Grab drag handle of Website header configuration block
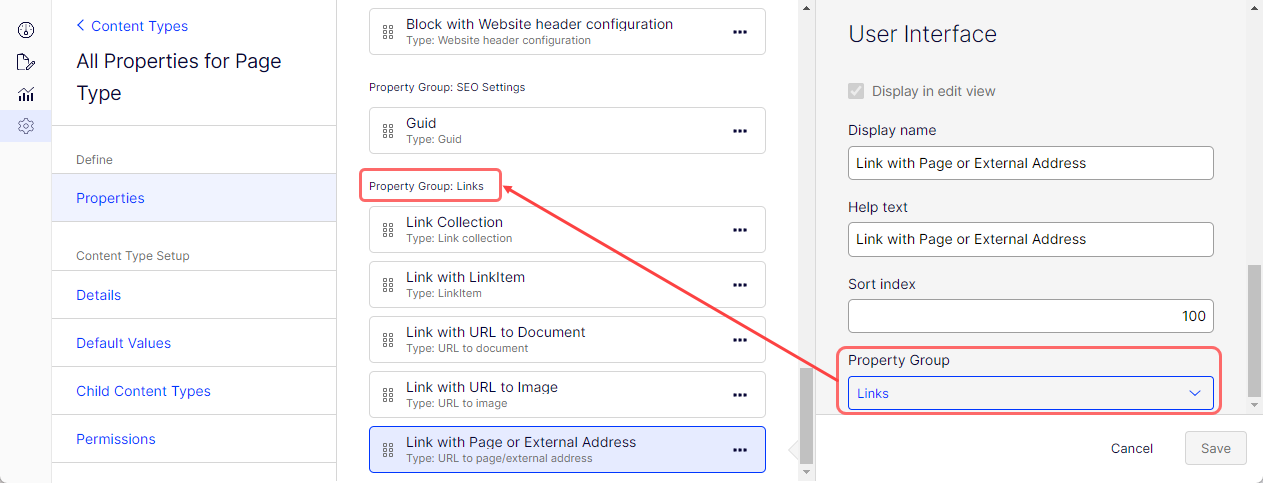The image size is (1263, 483). point(388,32)
